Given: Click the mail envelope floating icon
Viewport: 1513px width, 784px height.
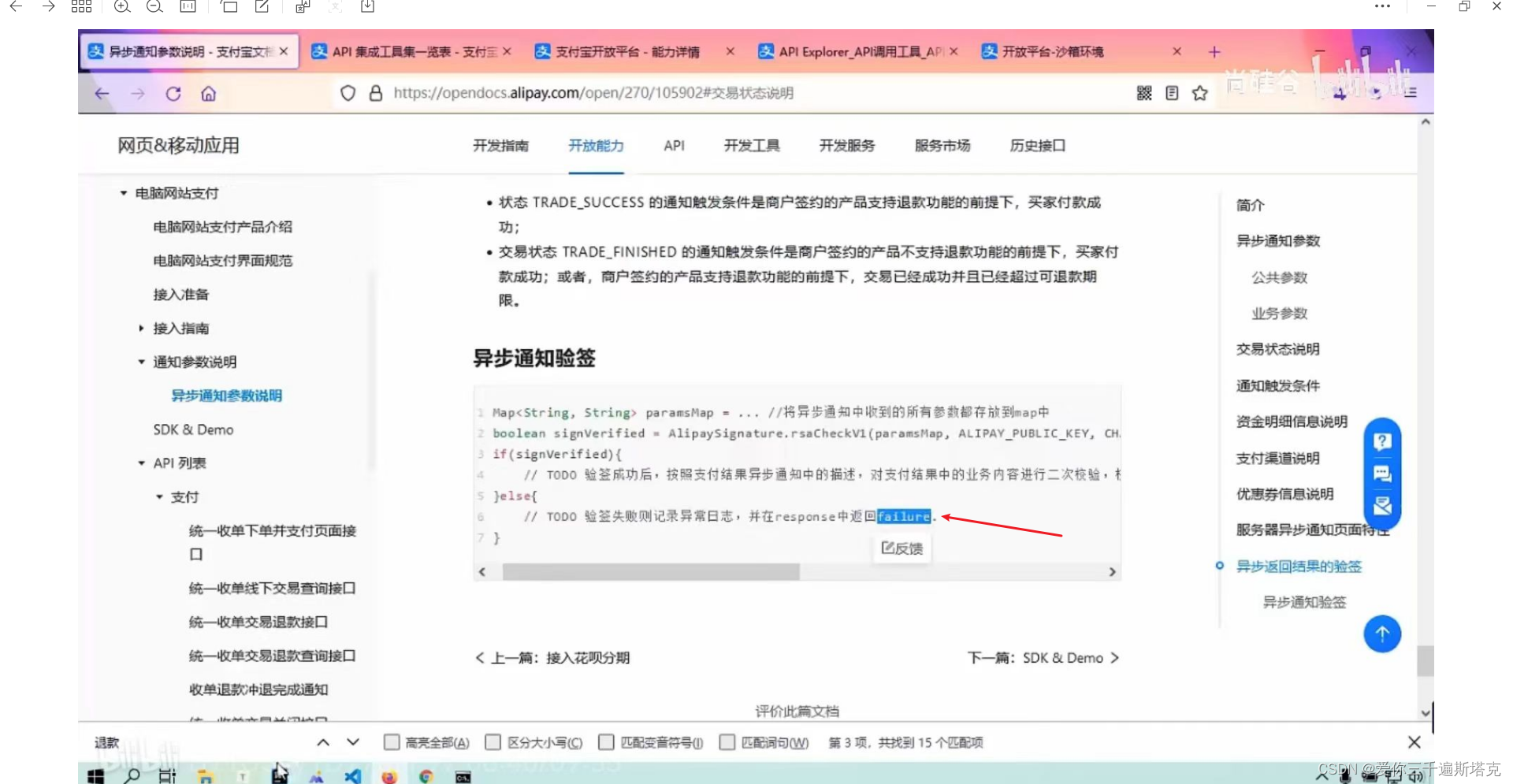Looking at the screenshot, I should 1382,506.
